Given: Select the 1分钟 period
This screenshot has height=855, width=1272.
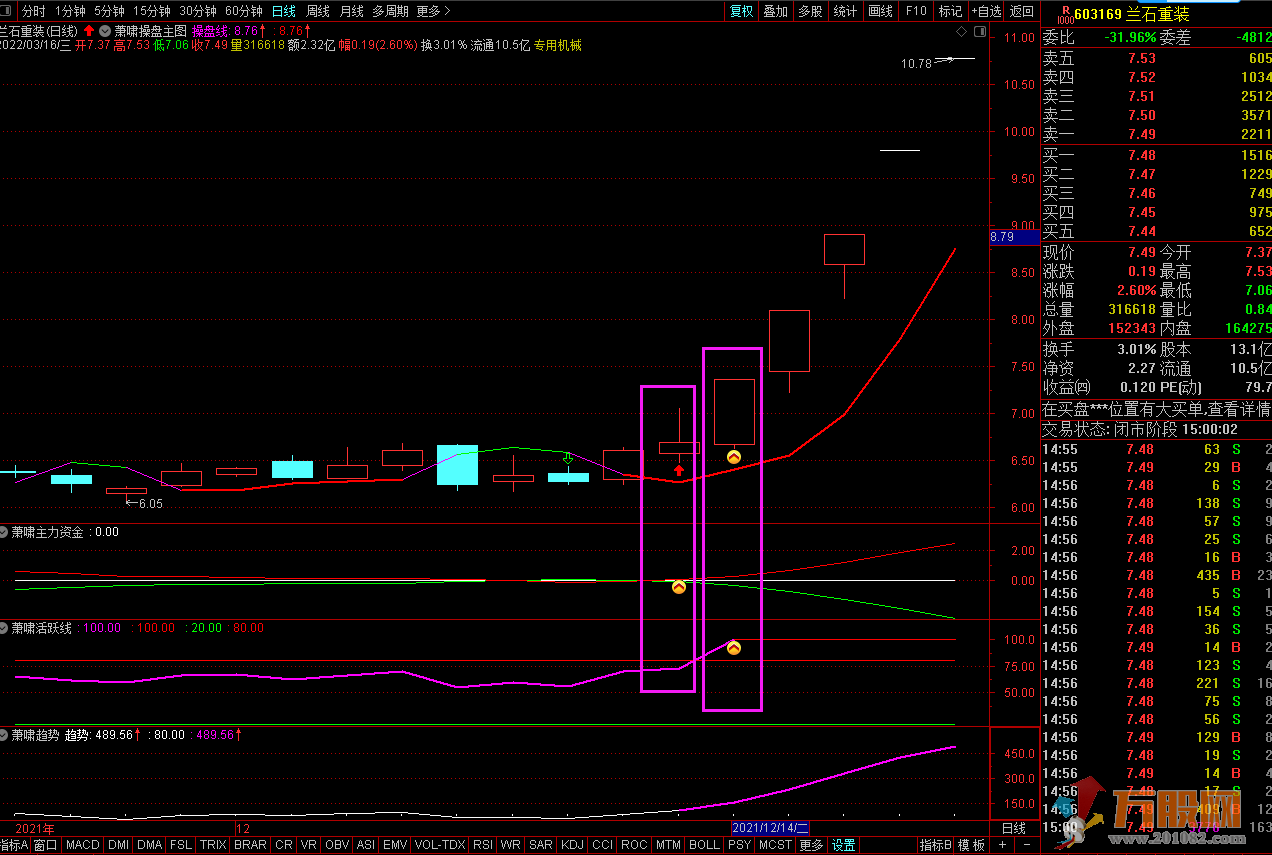Looking at the screenshot, I should [x=70, y=11].
